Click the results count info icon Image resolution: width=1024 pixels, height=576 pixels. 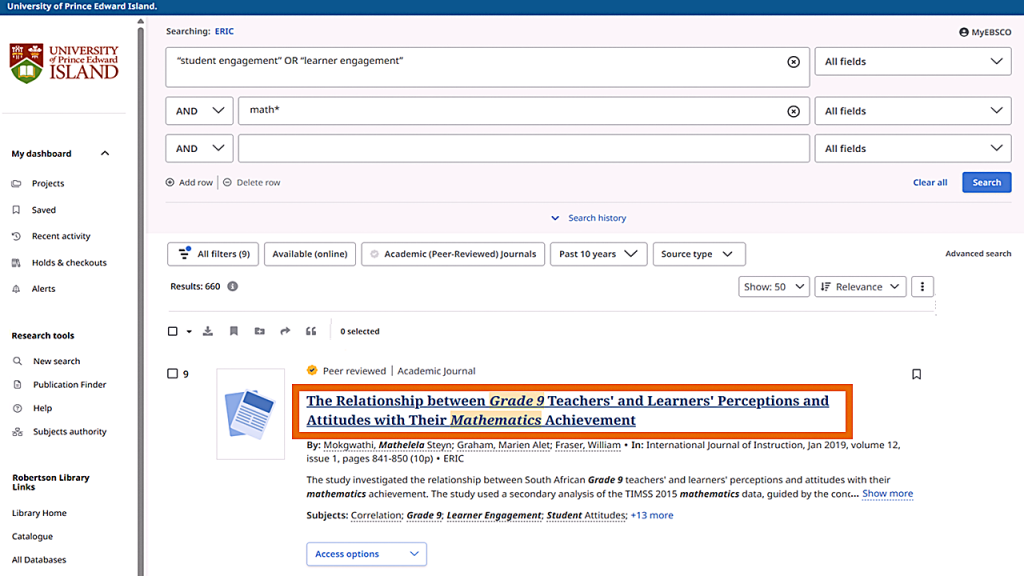(x=233, y=286)
